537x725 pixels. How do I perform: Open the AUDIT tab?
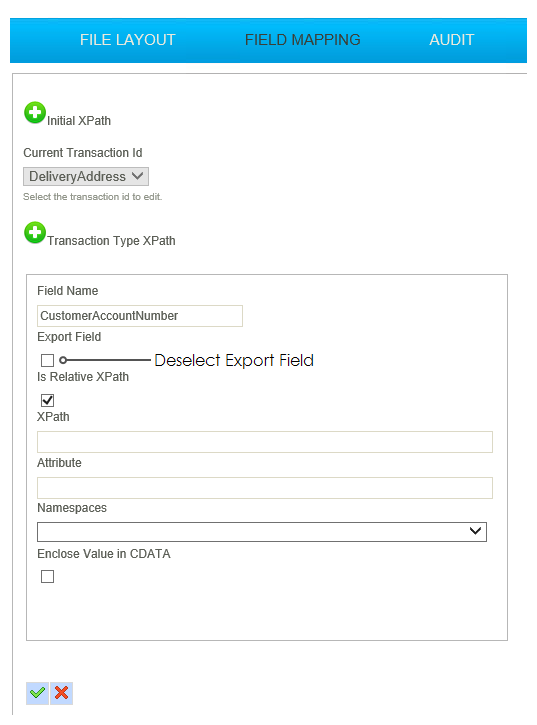coord(451,40)
